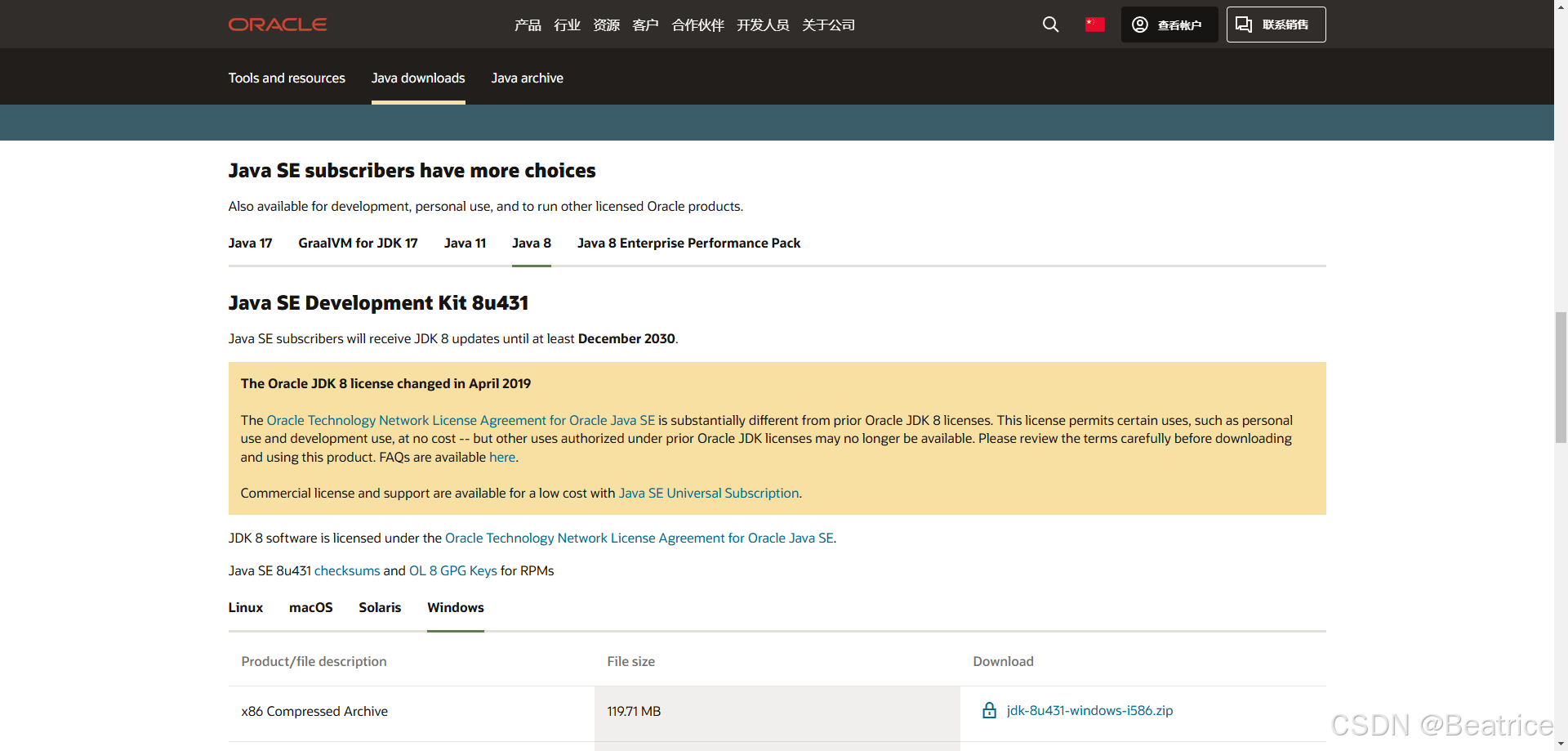Download jdk-8u431-windows-i586.zip
Viewport: 1568px width, 751px height.
1089,710
